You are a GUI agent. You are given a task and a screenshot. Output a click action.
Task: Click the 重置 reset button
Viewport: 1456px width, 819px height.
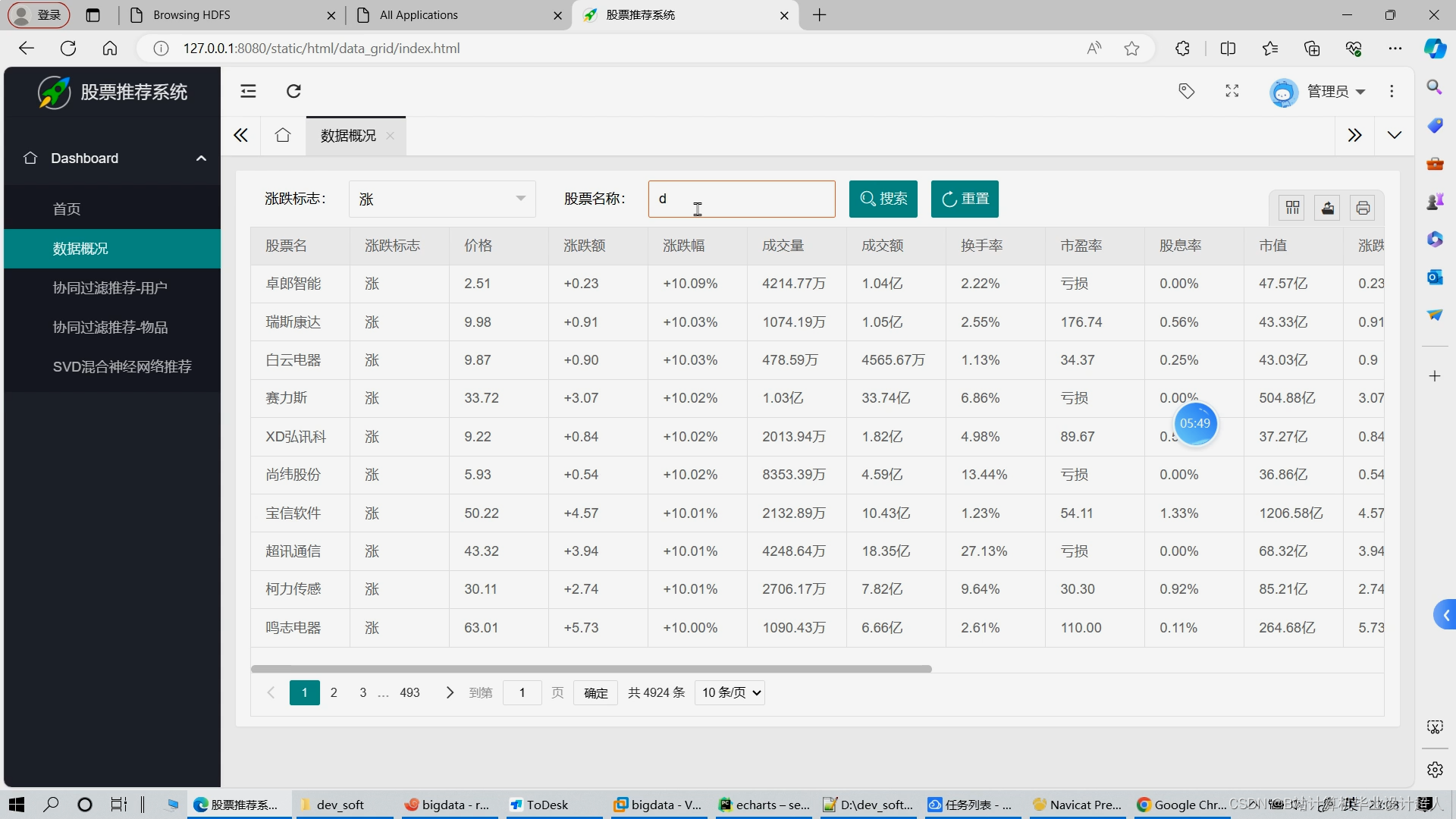pyautogui.click(x=965, y=199)
